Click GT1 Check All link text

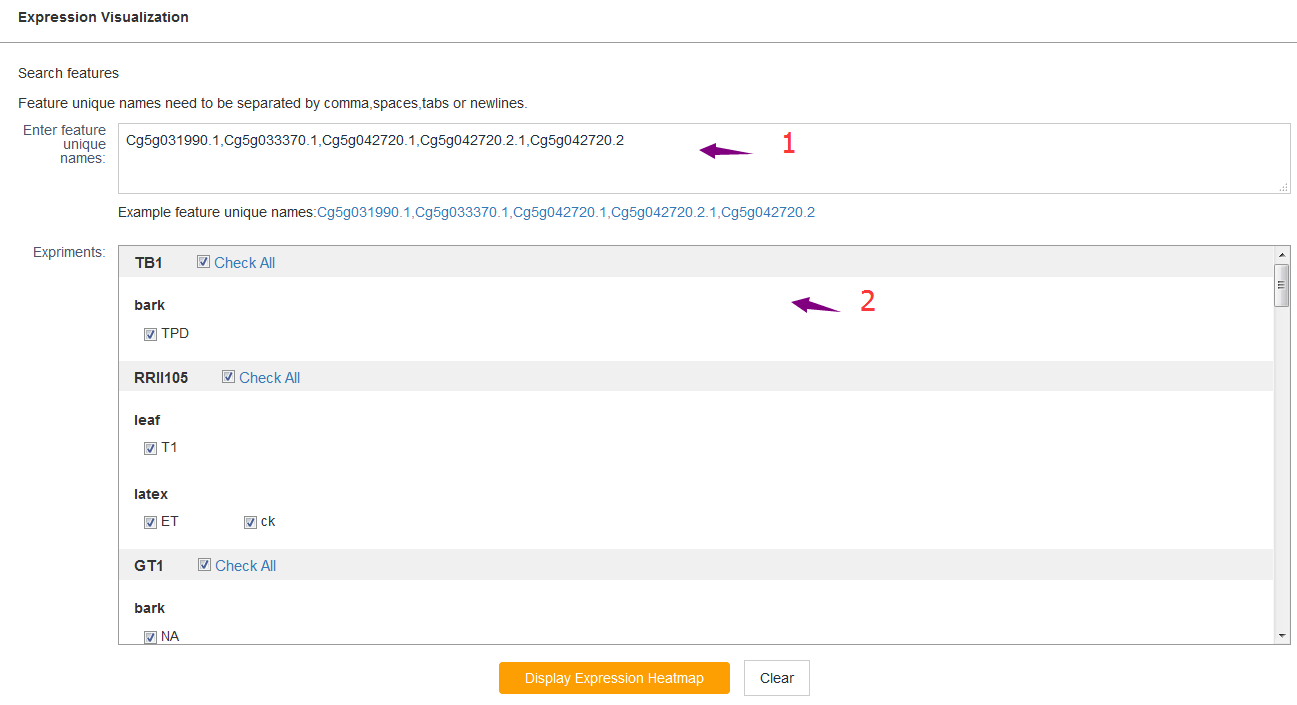click(x=245, y=566)
